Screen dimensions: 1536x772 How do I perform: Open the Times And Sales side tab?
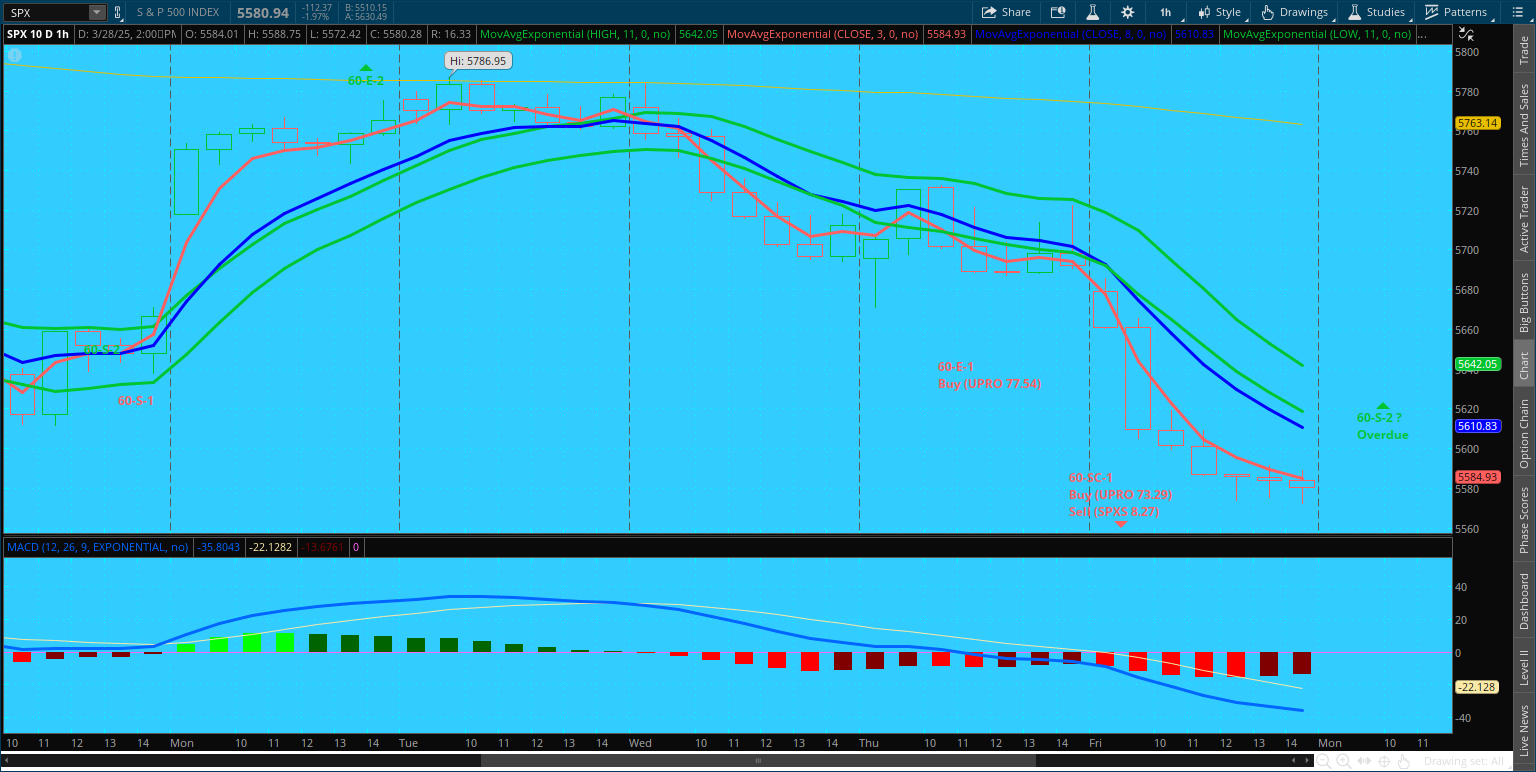coord(1524,125)
